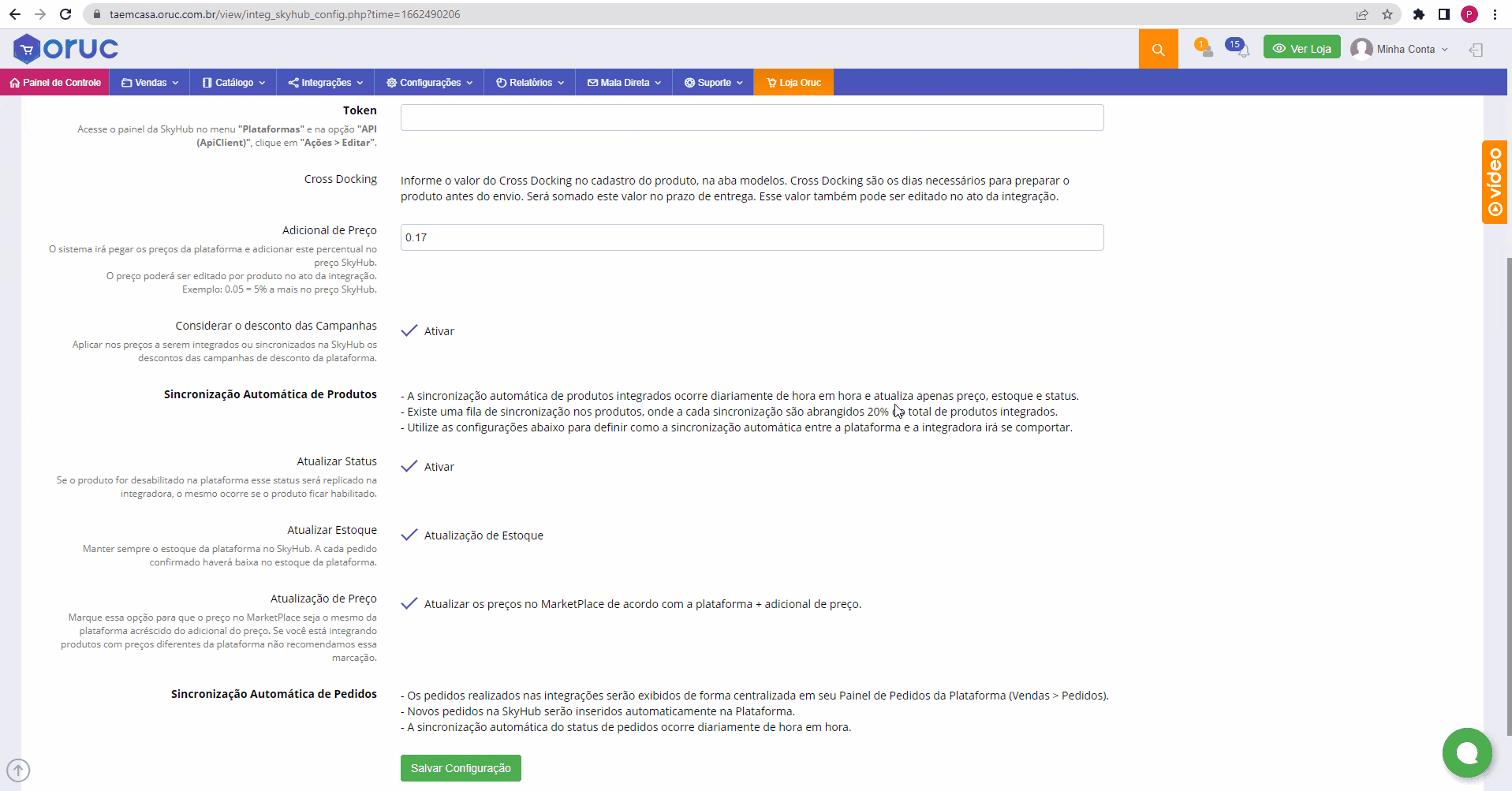Start a chat with the bubble icon
Viewport: 1512px width, 791px height.
(x=1465, y=752)
